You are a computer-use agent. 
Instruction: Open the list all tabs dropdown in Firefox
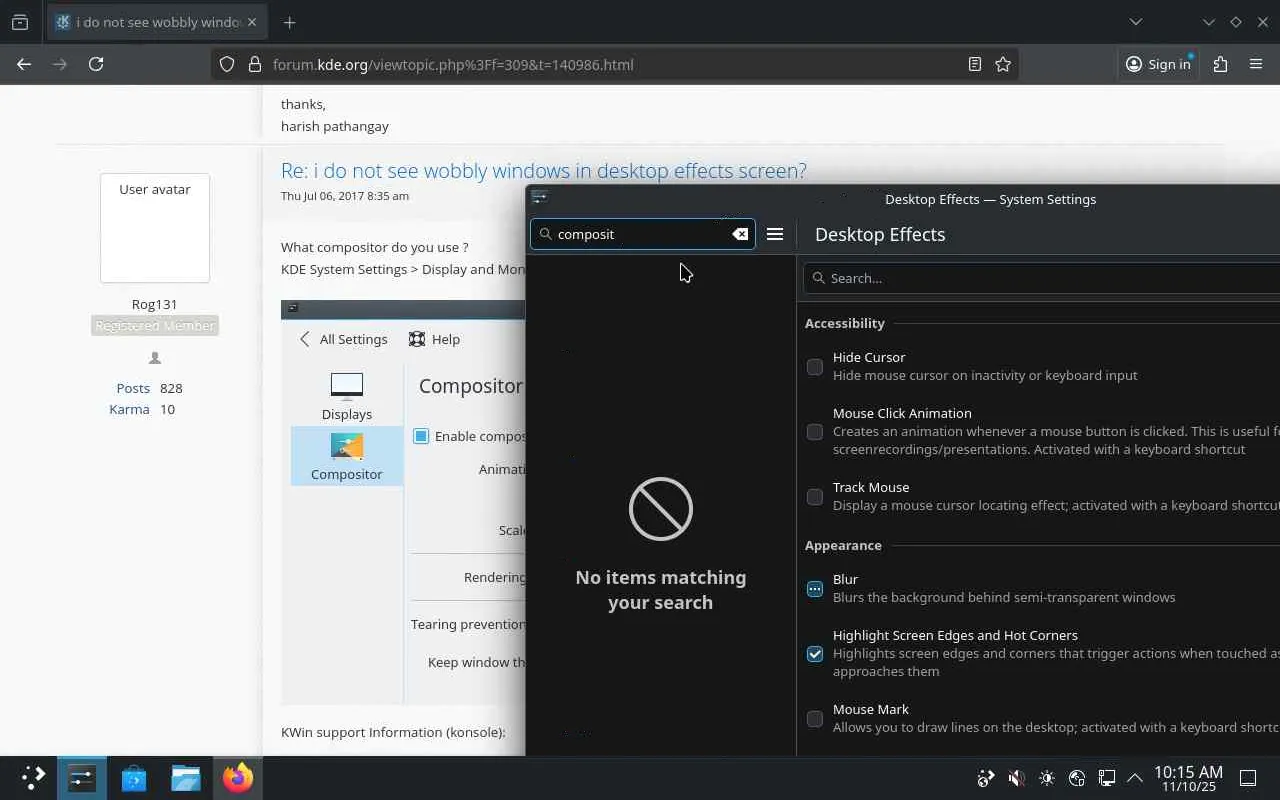pyautogui.click(x=1136, y=22)
